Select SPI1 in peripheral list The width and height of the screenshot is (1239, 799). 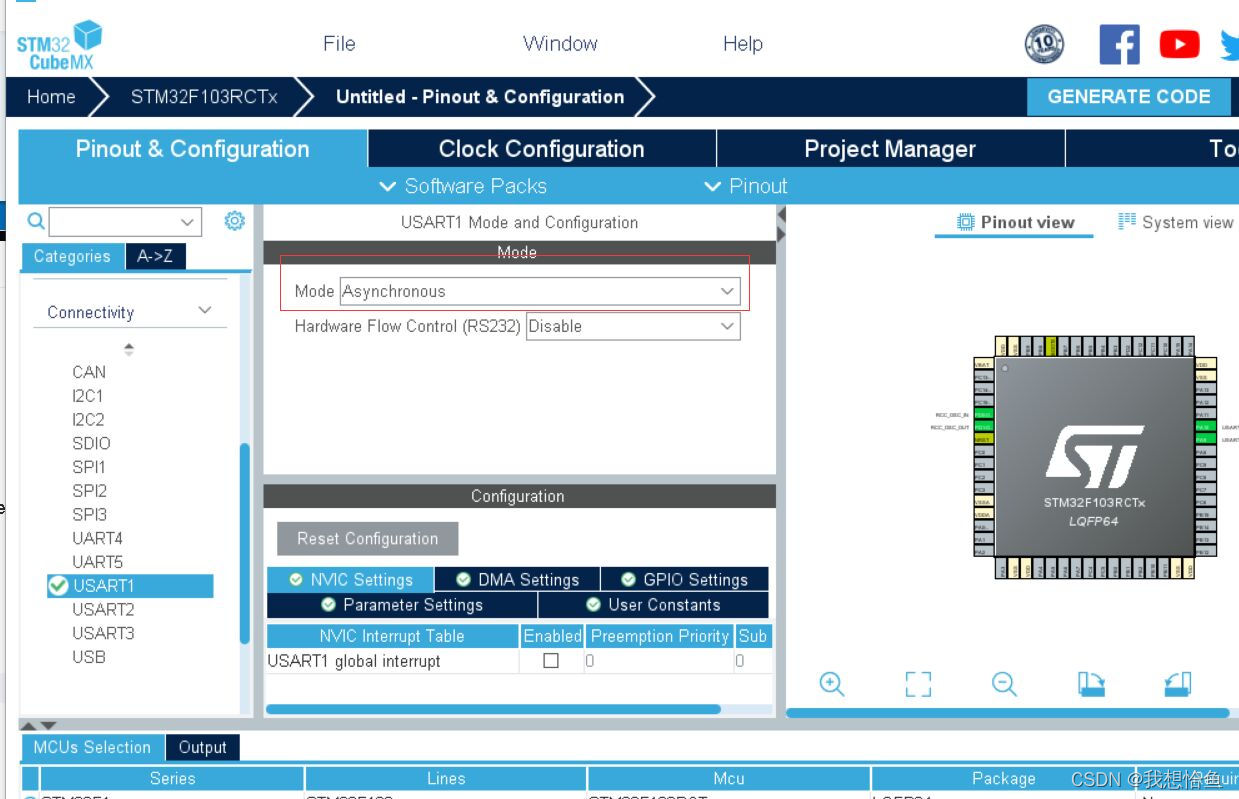(x=89, y=467)
